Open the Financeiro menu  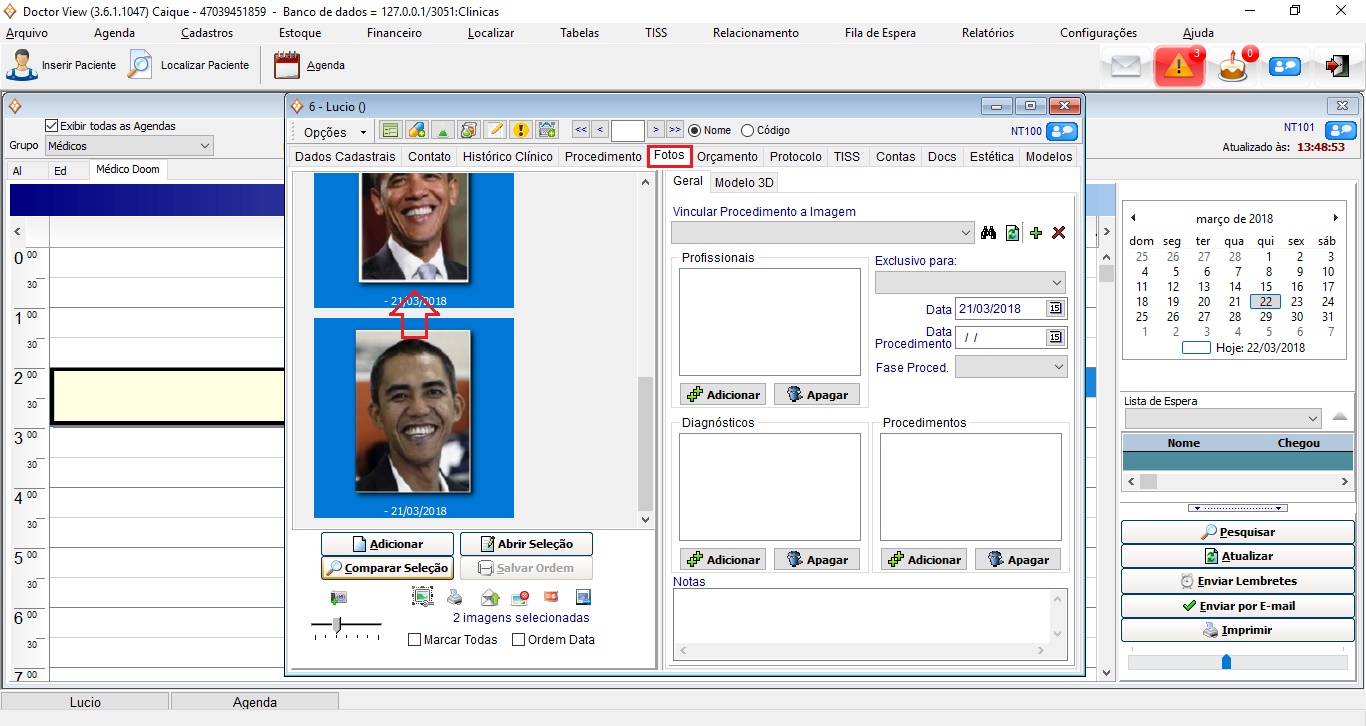[x=394, y=33]
